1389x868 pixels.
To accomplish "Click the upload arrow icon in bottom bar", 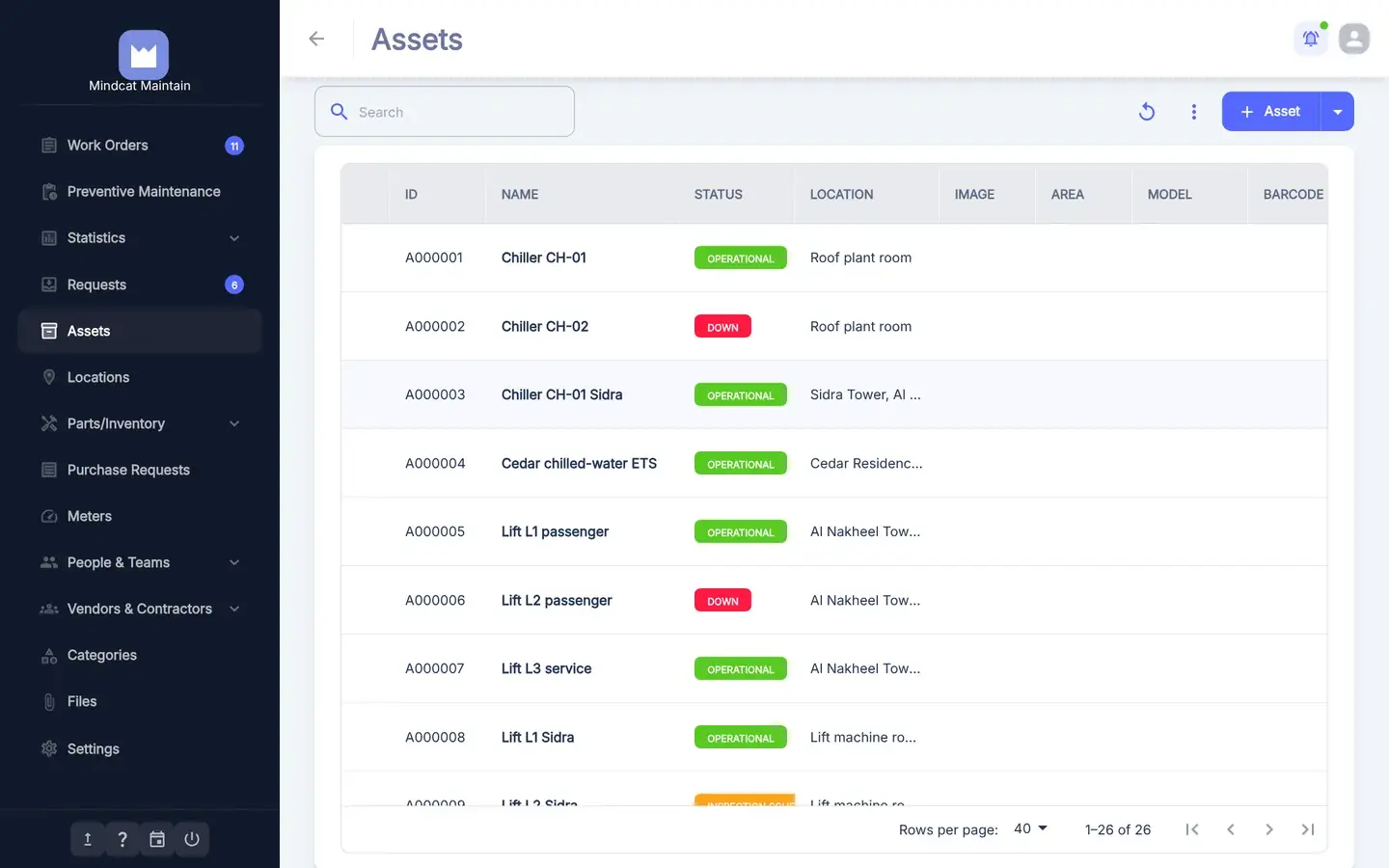I will click(x=88, y=839).
